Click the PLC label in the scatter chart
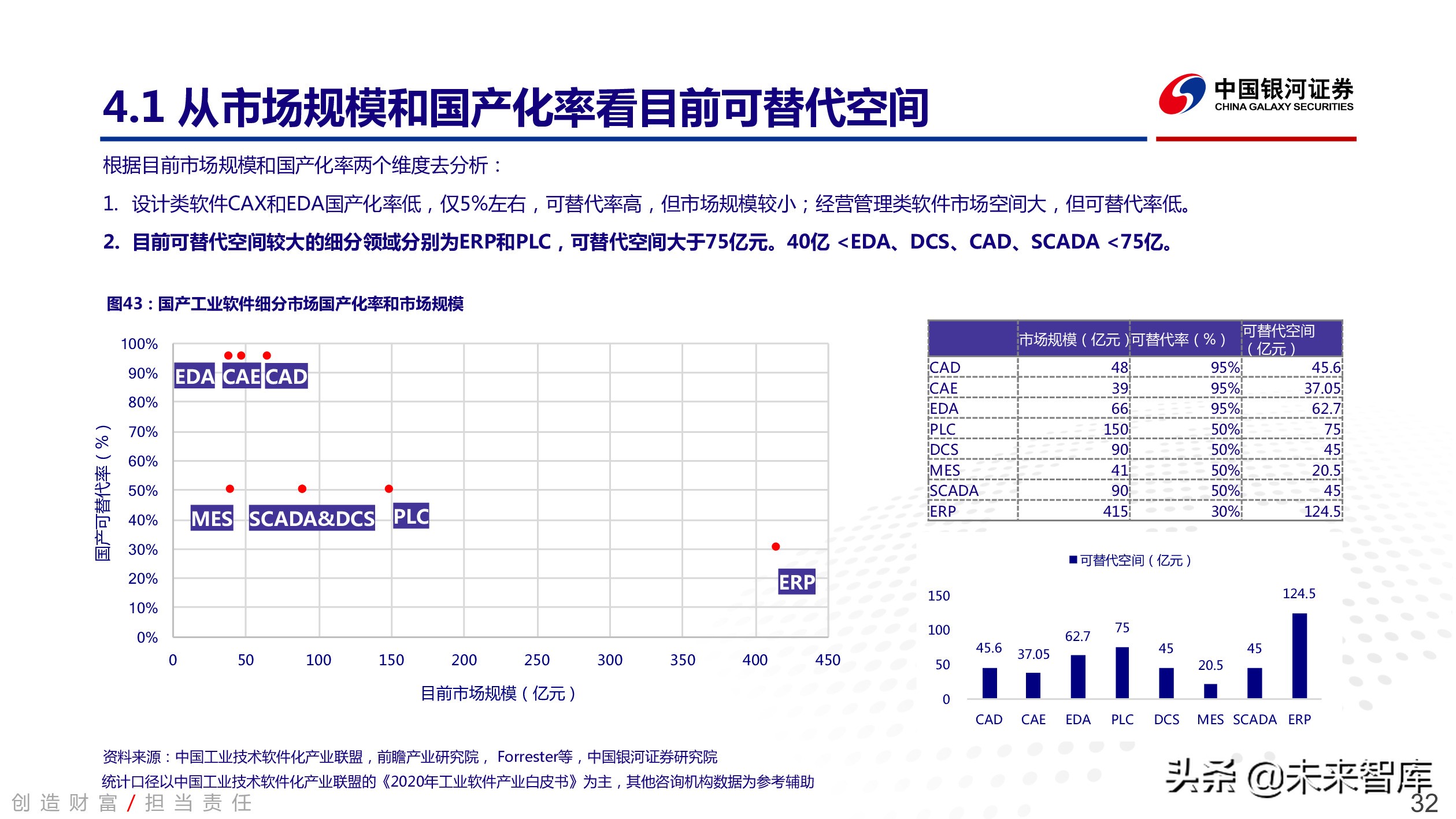 click(x=411, y=516)
